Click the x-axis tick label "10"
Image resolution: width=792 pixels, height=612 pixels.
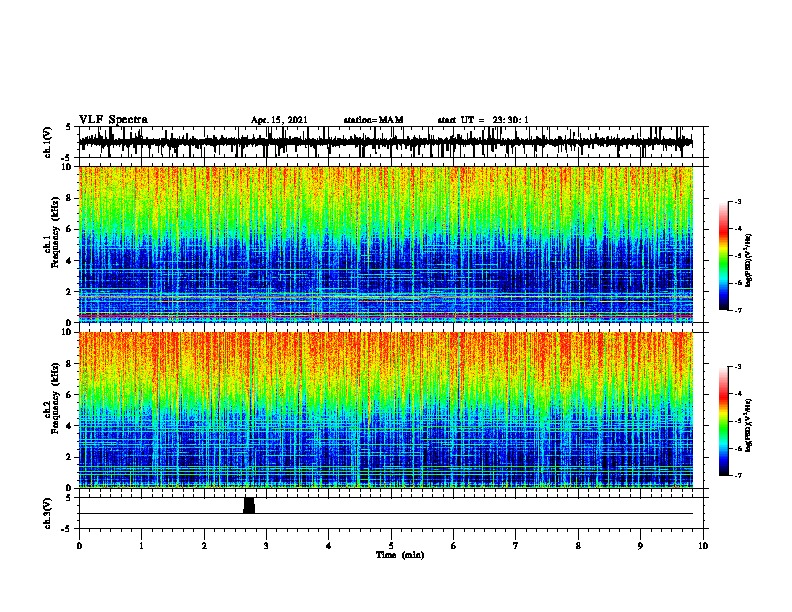pos(703,545)
